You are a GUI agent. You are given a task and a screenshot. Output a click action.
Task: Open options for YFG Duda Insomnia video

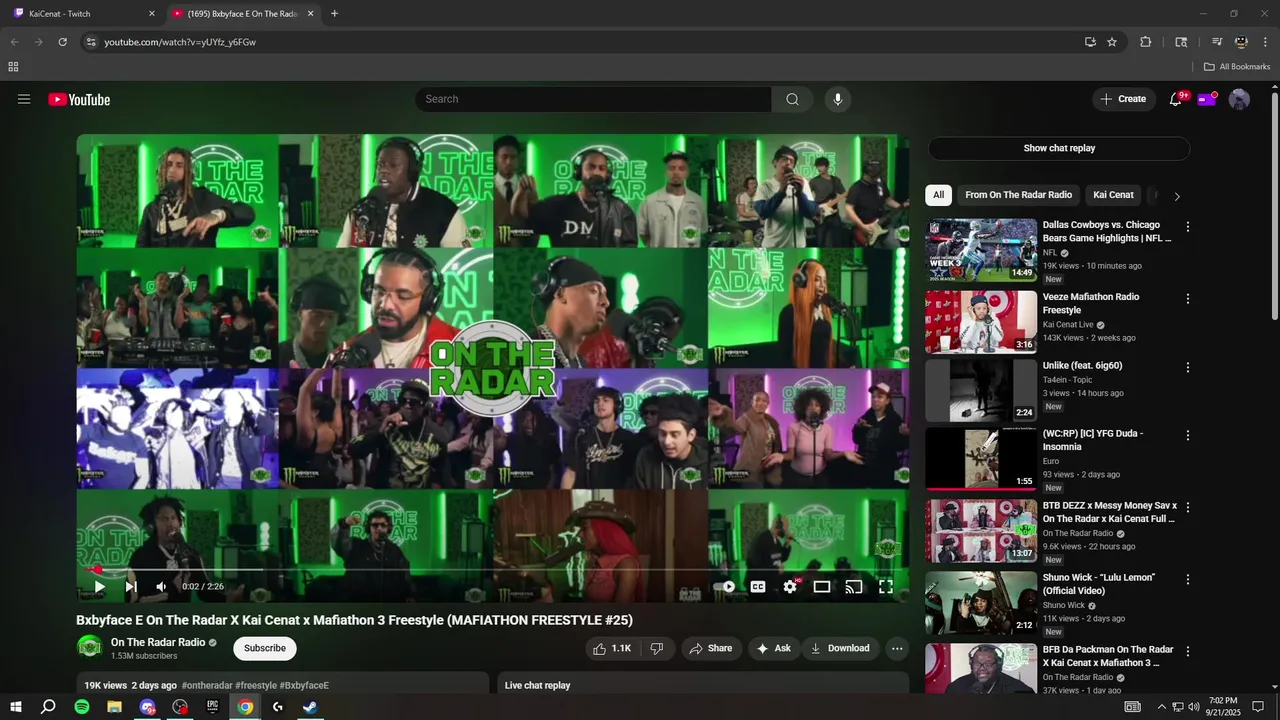(x=1188, y=436)
